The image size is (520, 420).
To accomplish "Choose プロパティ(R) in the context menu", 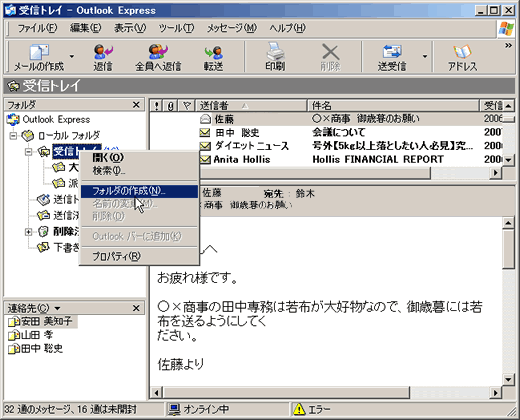I will pos(139,256).
